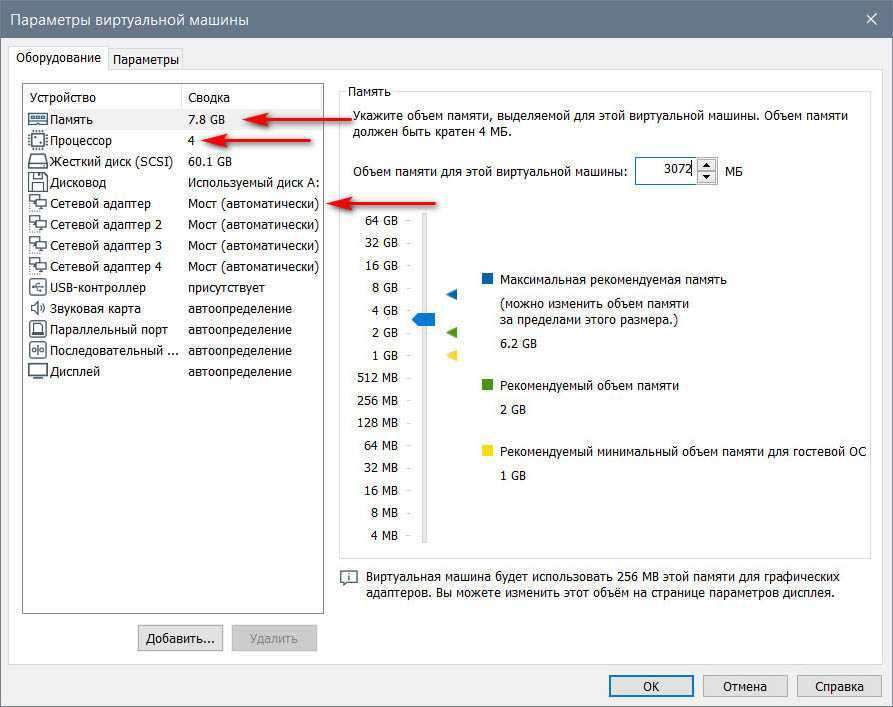Click the USB-контроллер icon

point(37,288)
